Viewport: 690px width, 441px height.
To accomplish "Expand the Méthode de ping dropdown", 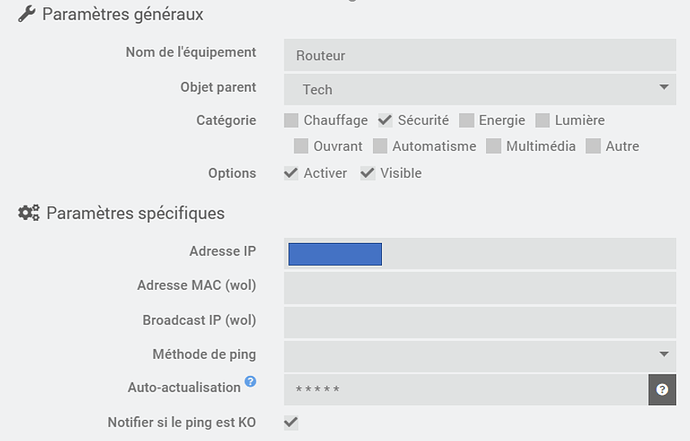I will coord(480,354).
